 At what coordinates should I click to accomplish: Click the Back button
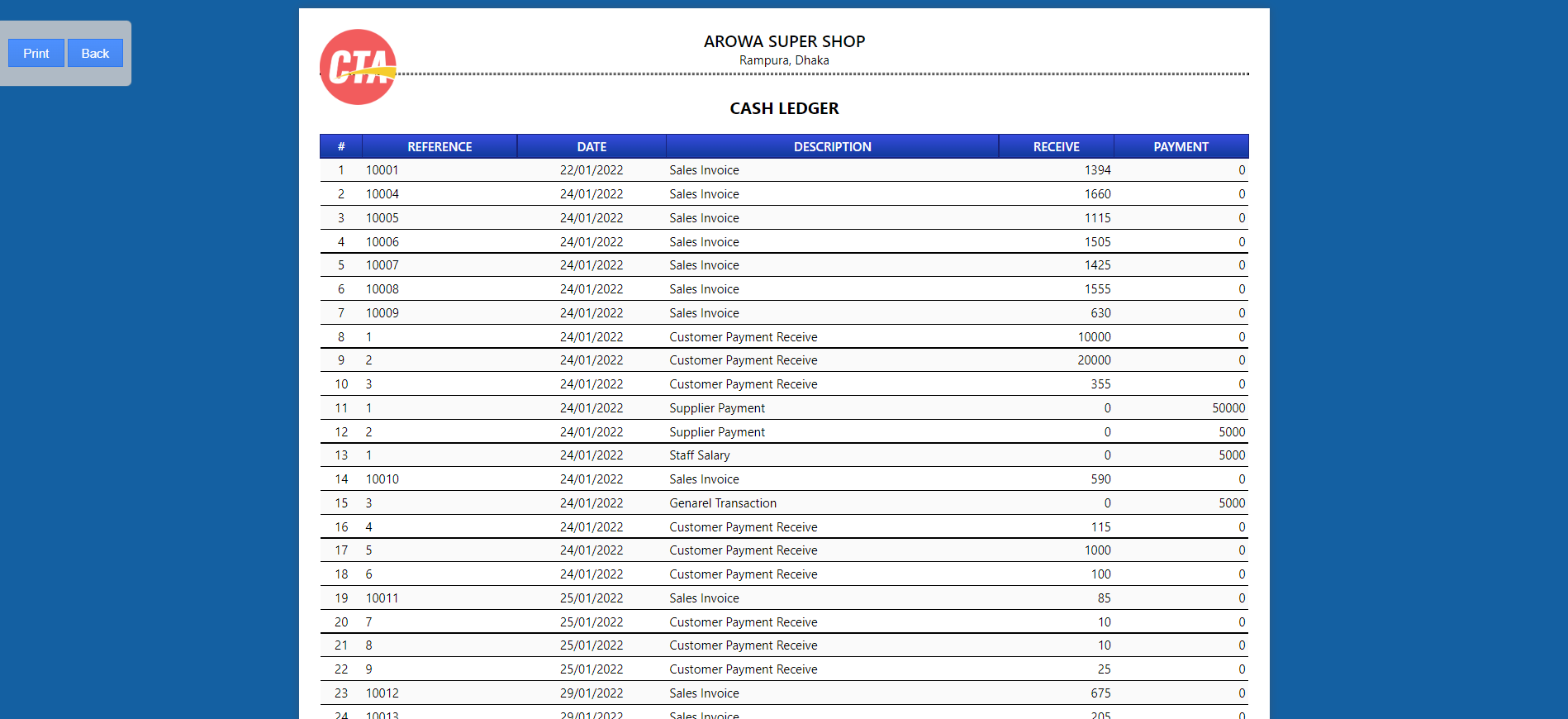(x=95, y=53)
